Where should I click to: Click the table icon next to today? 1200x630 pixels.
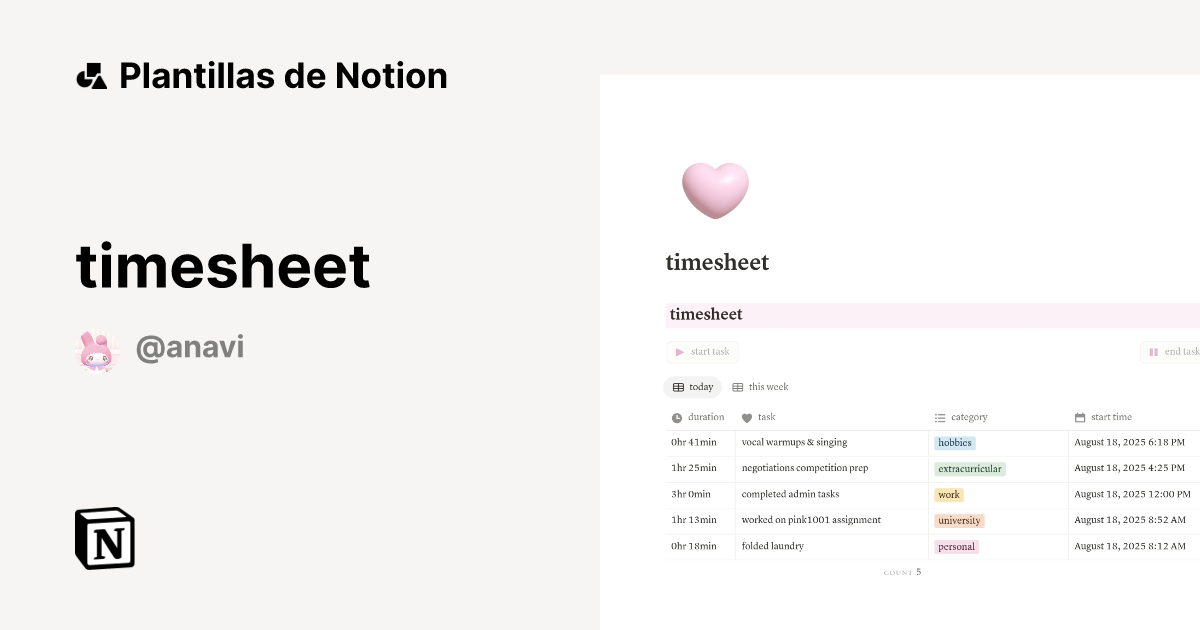677,387
